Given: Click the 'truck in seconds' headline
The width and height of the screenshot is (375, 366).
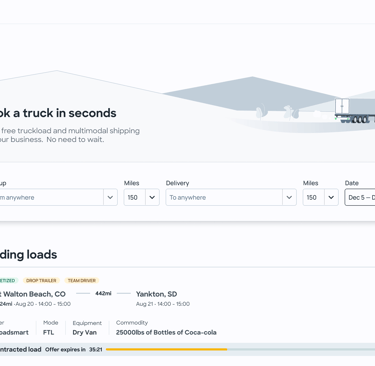Looking at the screenshot, I should click(x=69, y=113).
